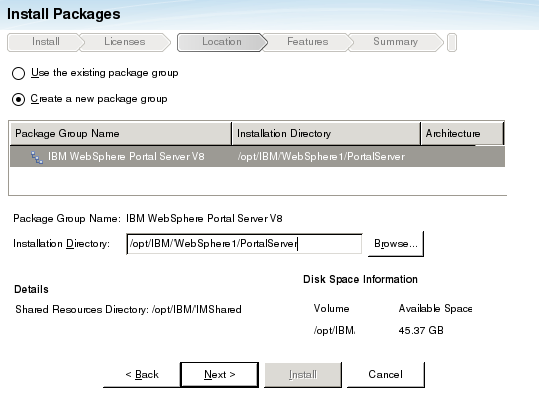Click the Browse... button
Viewport: 539px width, 408px height.
396,244
